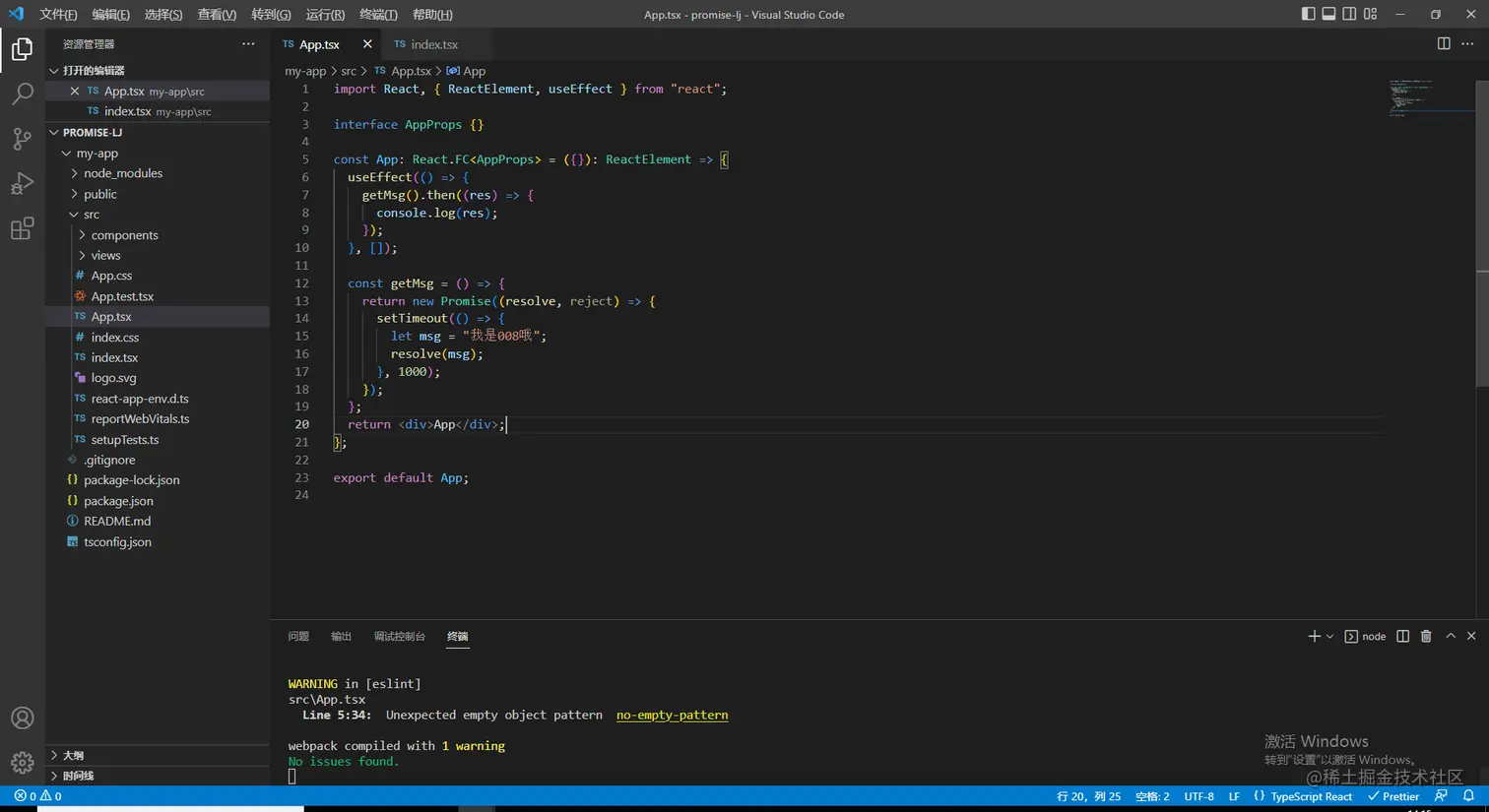Change indentation via 空格: 2
The width and height of the screenshot is (1489, 812).
(x=1152, y=796)
